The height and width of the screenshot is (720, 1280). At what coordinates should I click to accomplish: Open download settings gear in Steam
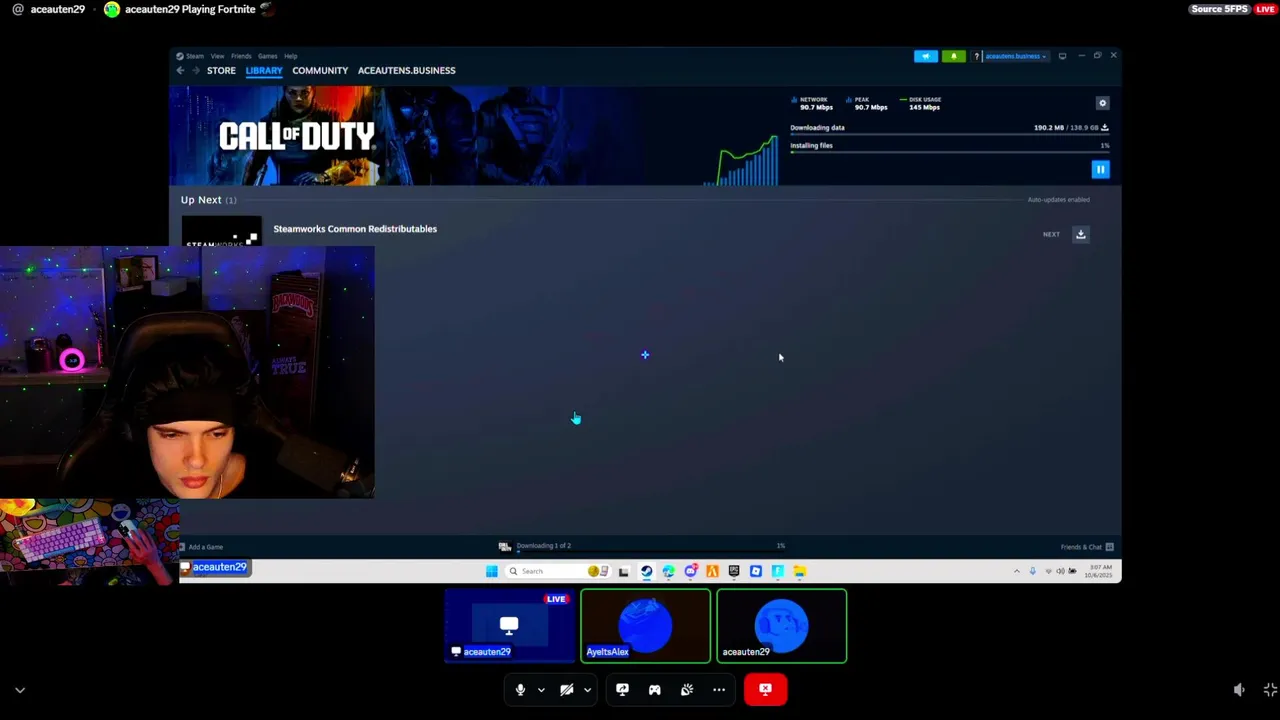tap(1102, 103)
